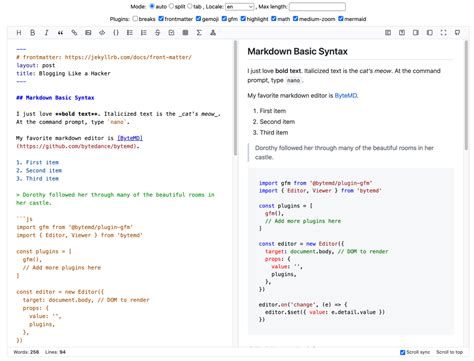
Task: Insert math formula with sigma icon
Action: click(199, 33)
